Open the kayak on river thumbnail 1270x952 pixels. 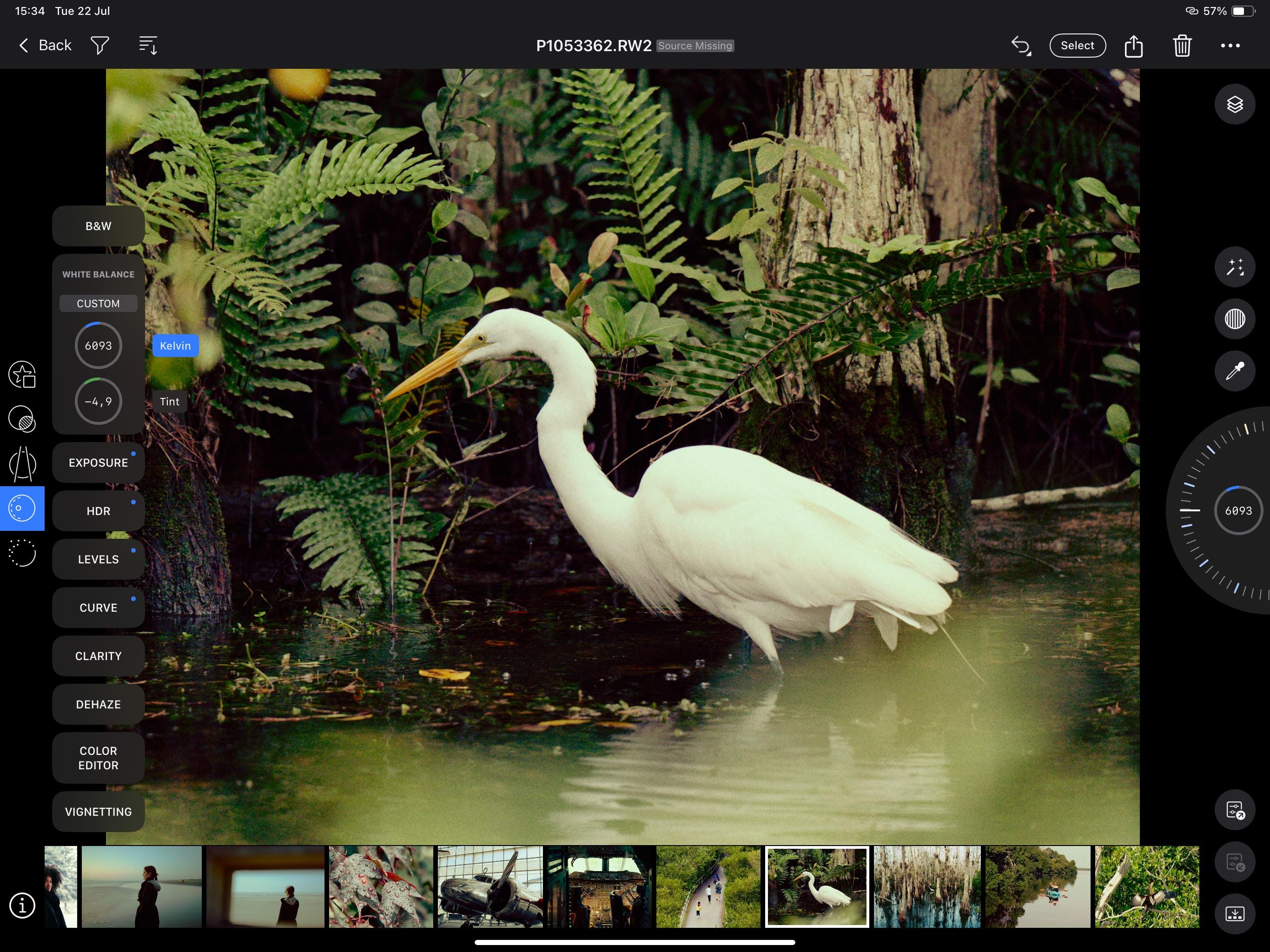1038,886
